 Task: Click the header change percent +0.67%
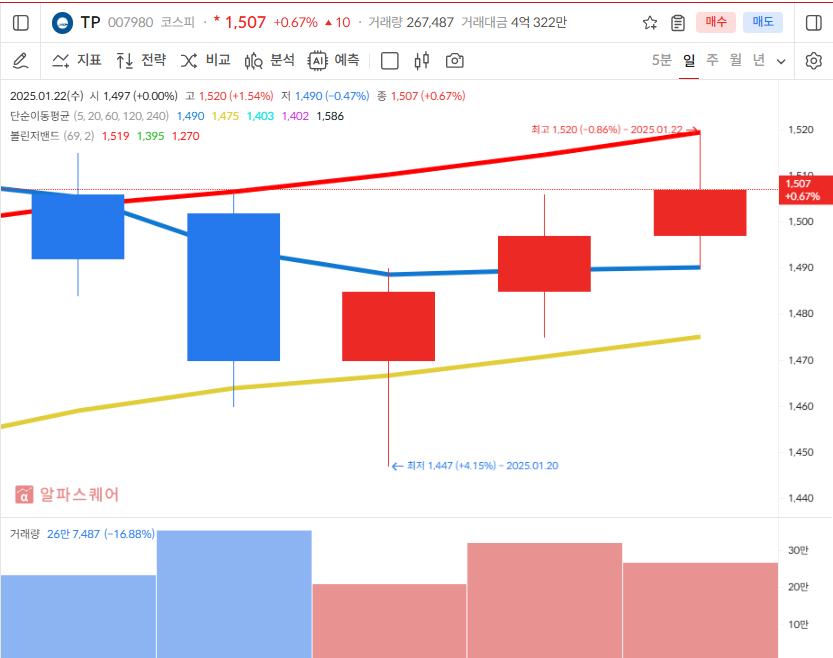click(295, 22)
